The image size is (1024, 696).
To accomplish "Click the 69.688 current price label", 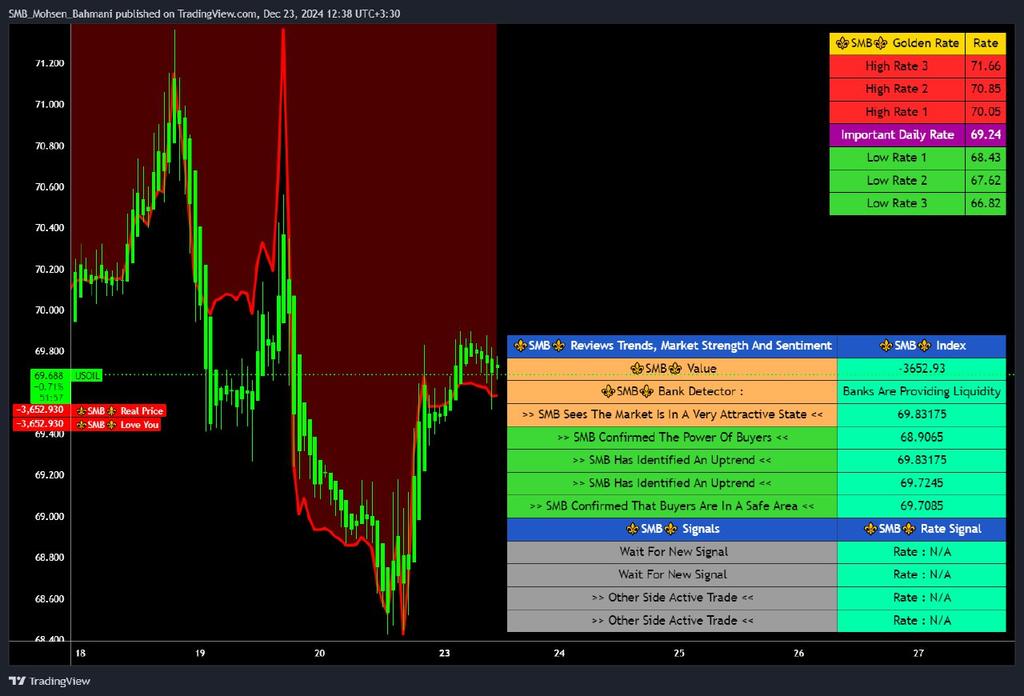I will point(50,376).
